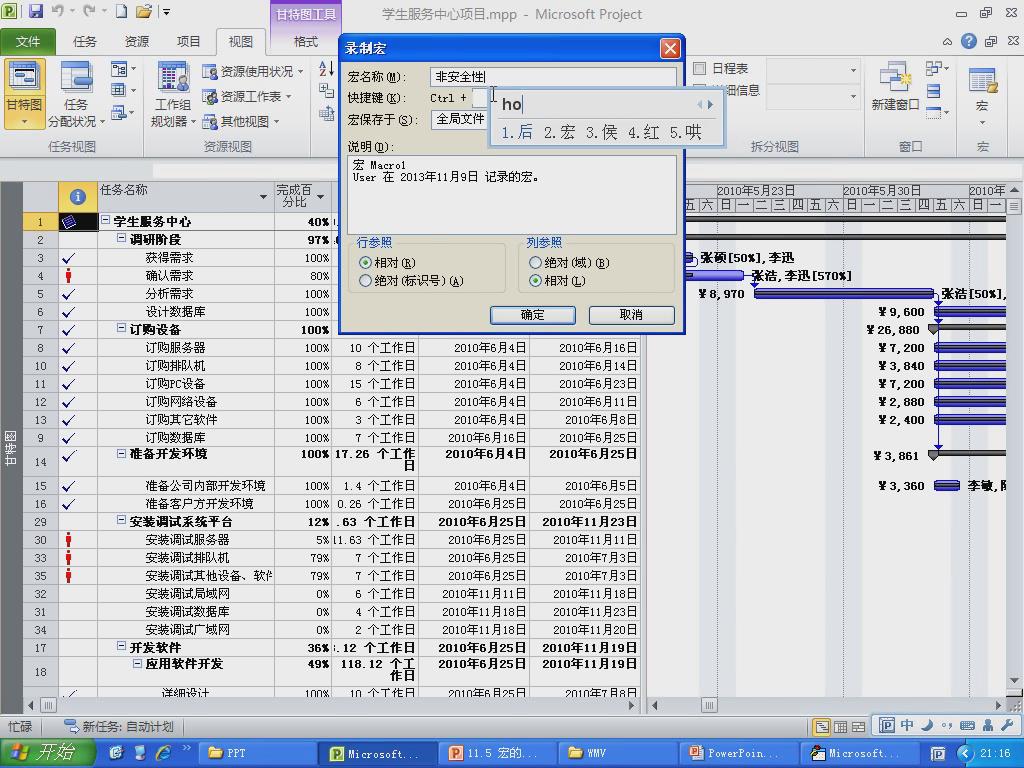Open the Other Views dropdown arrow
1024x768 pixels.
276,121
